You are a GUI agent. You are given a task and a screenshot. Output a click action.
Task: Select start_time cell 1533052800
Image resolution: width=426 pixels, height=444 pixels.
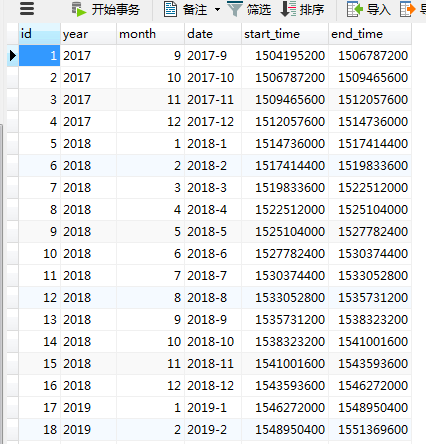click(x=285, y=298)
